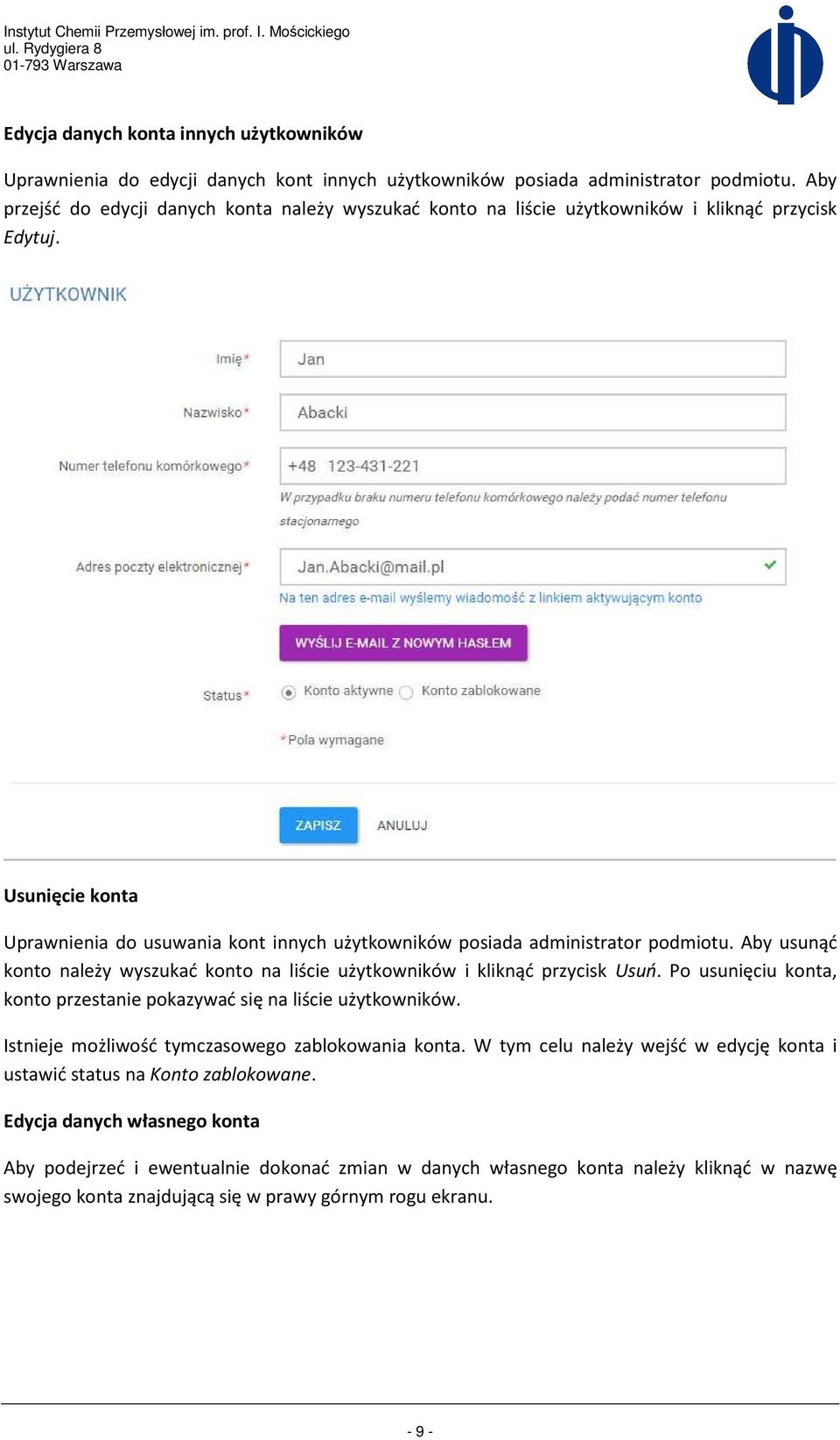
Task: Click the Edycja danych własnego konta heading
Action: pos(131,1121)
